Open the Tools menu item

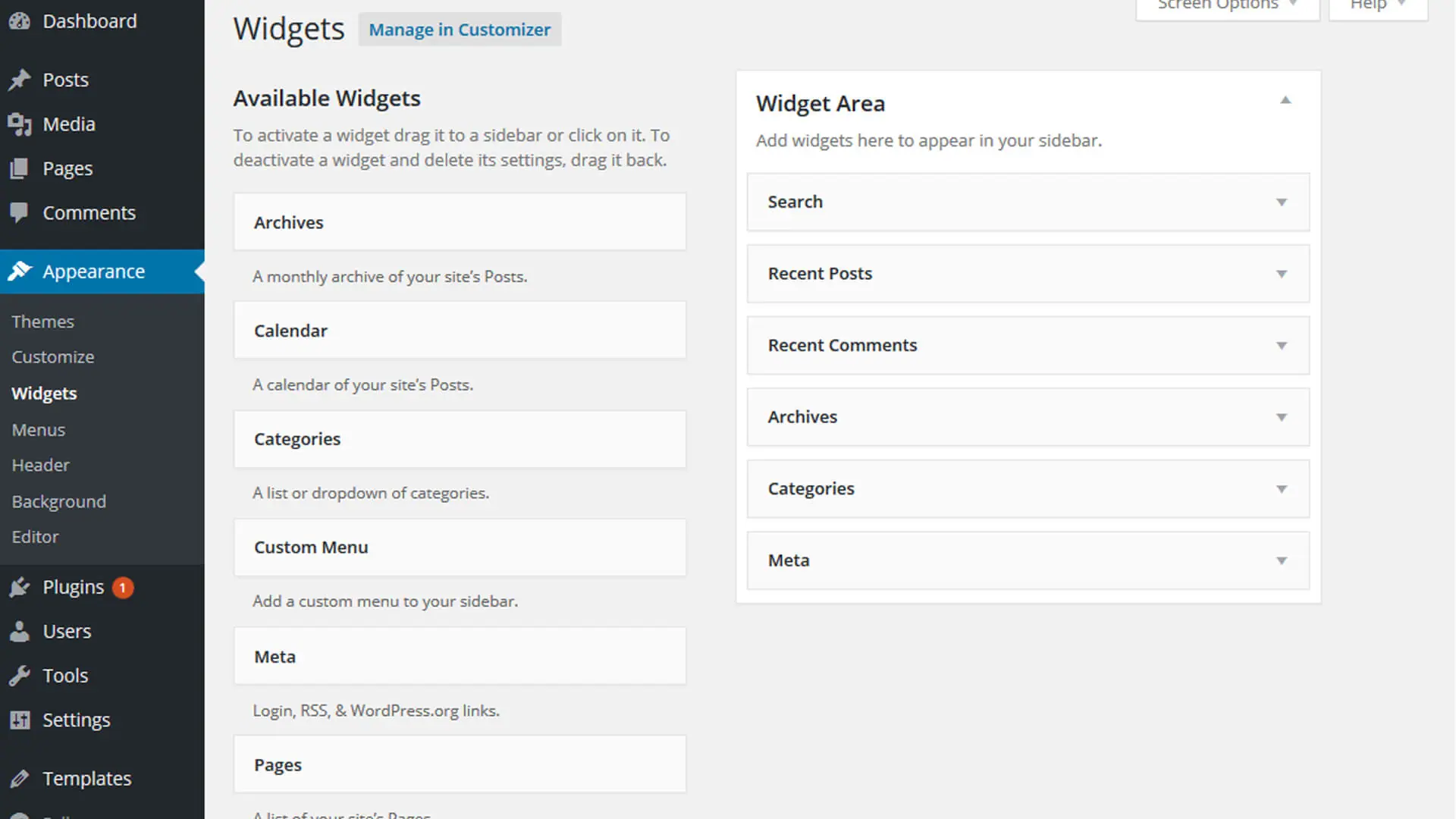[102, 676]
